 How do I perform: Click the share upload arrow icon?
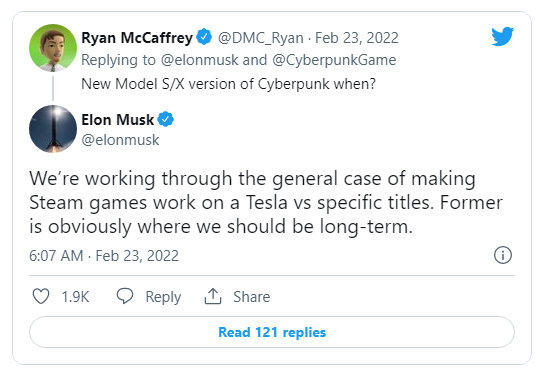pyautogui.click(x=213, y=296)
